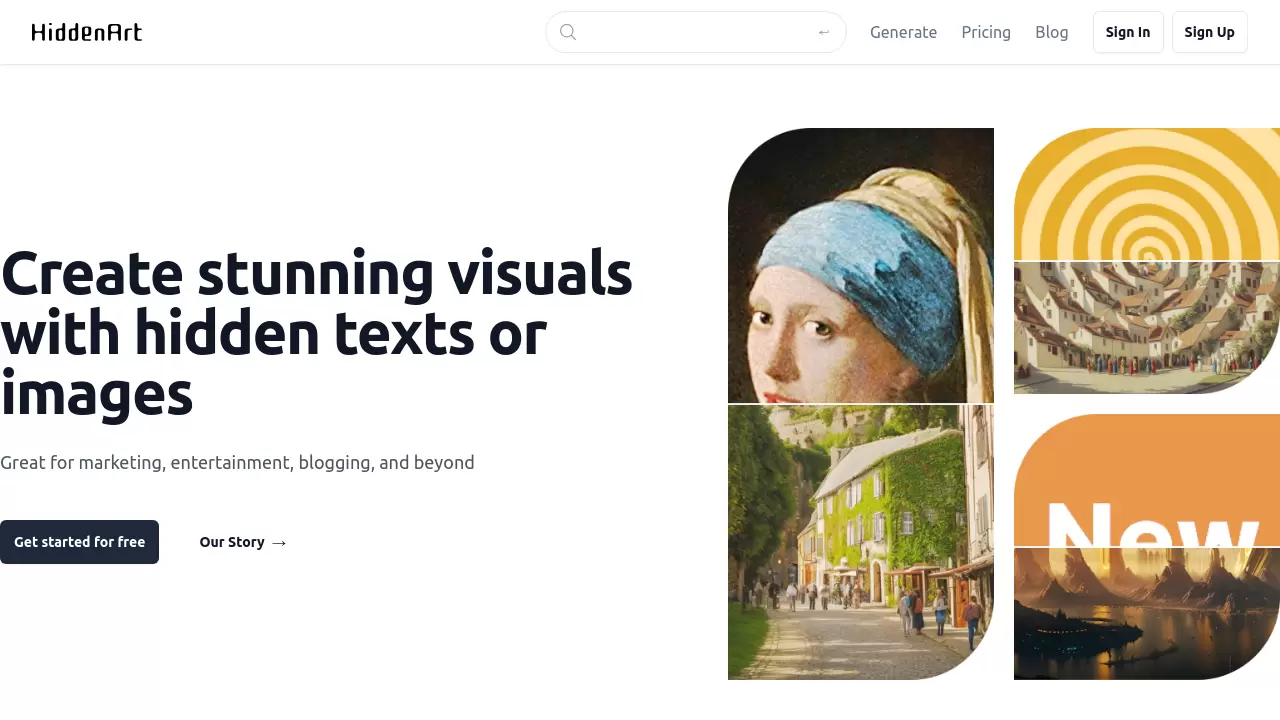The width and height of the screenshot is (1280, 720).
Task: Open the ivy-covered village street image
Action: click(861, 542)
